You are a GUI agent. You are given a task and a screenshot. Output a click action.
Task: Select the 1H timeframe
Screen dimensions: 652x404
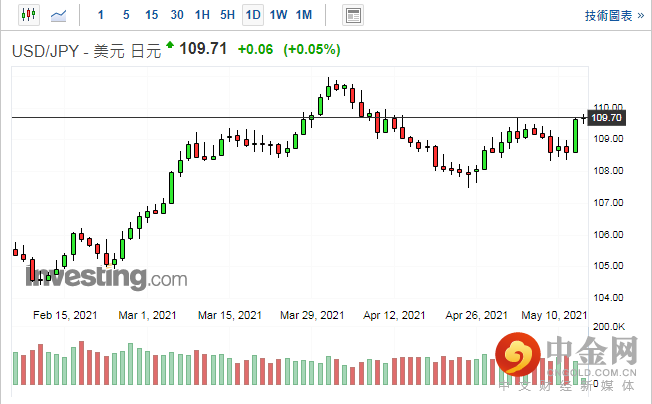tap(202, 15)
